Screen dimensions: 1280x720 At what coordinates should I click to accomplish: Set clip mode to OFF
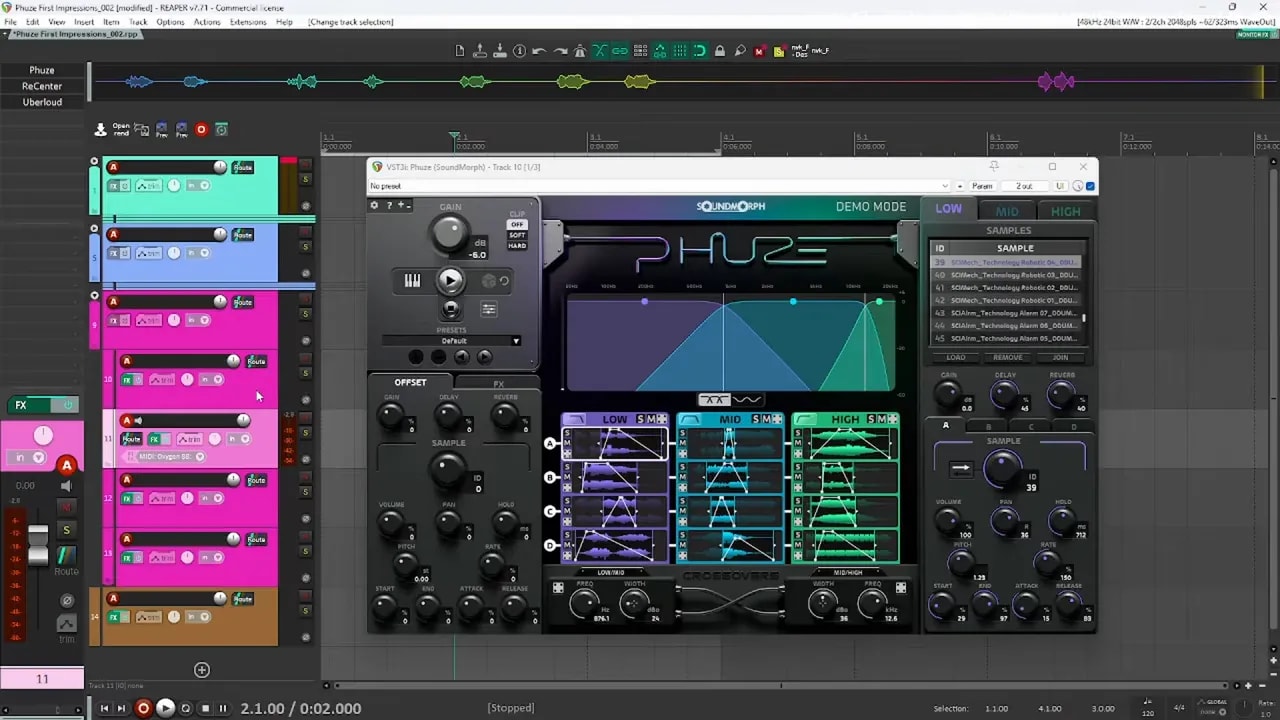point(517,225)
